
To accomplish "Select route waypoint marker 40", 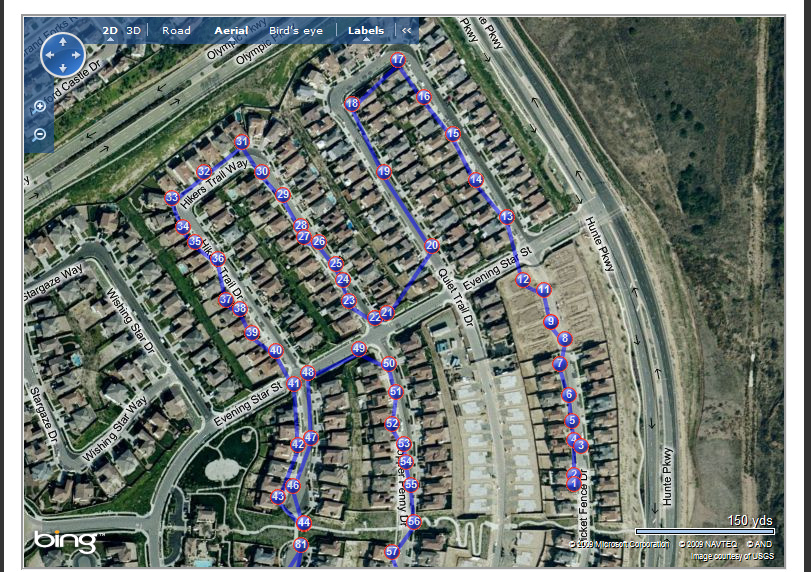I will 276,351.
